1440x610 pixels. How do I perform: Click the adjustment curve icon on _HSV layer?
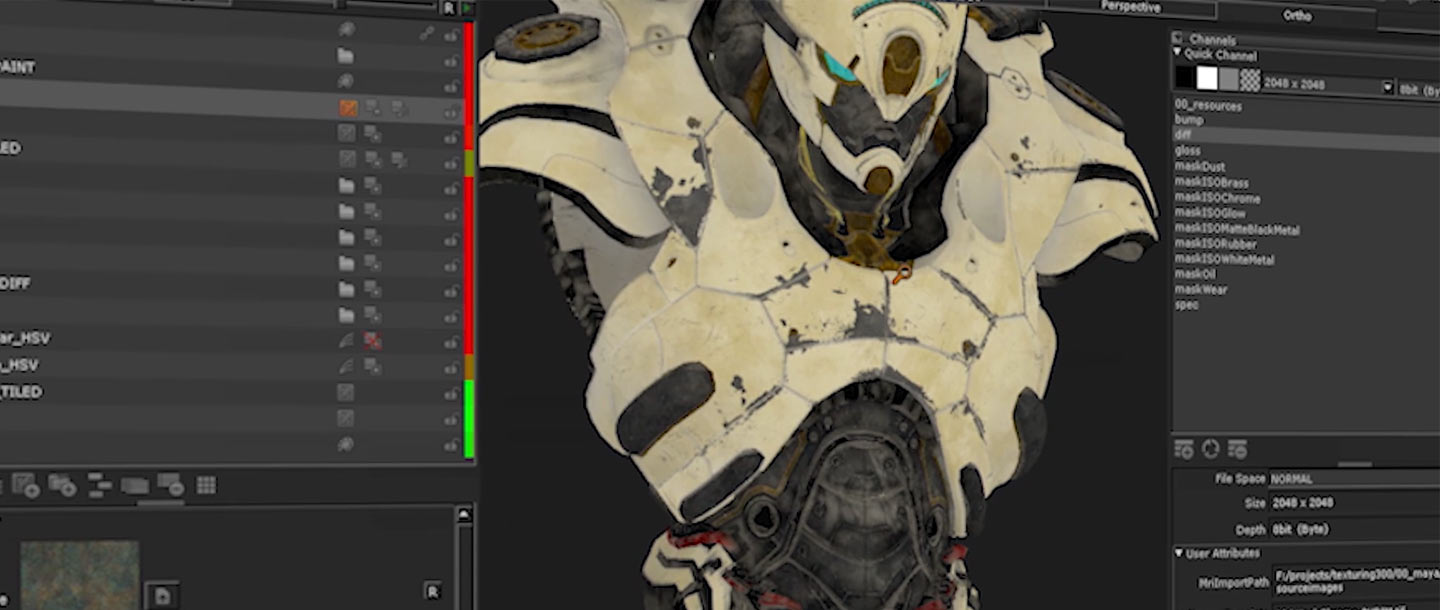[x=346, y=366]
